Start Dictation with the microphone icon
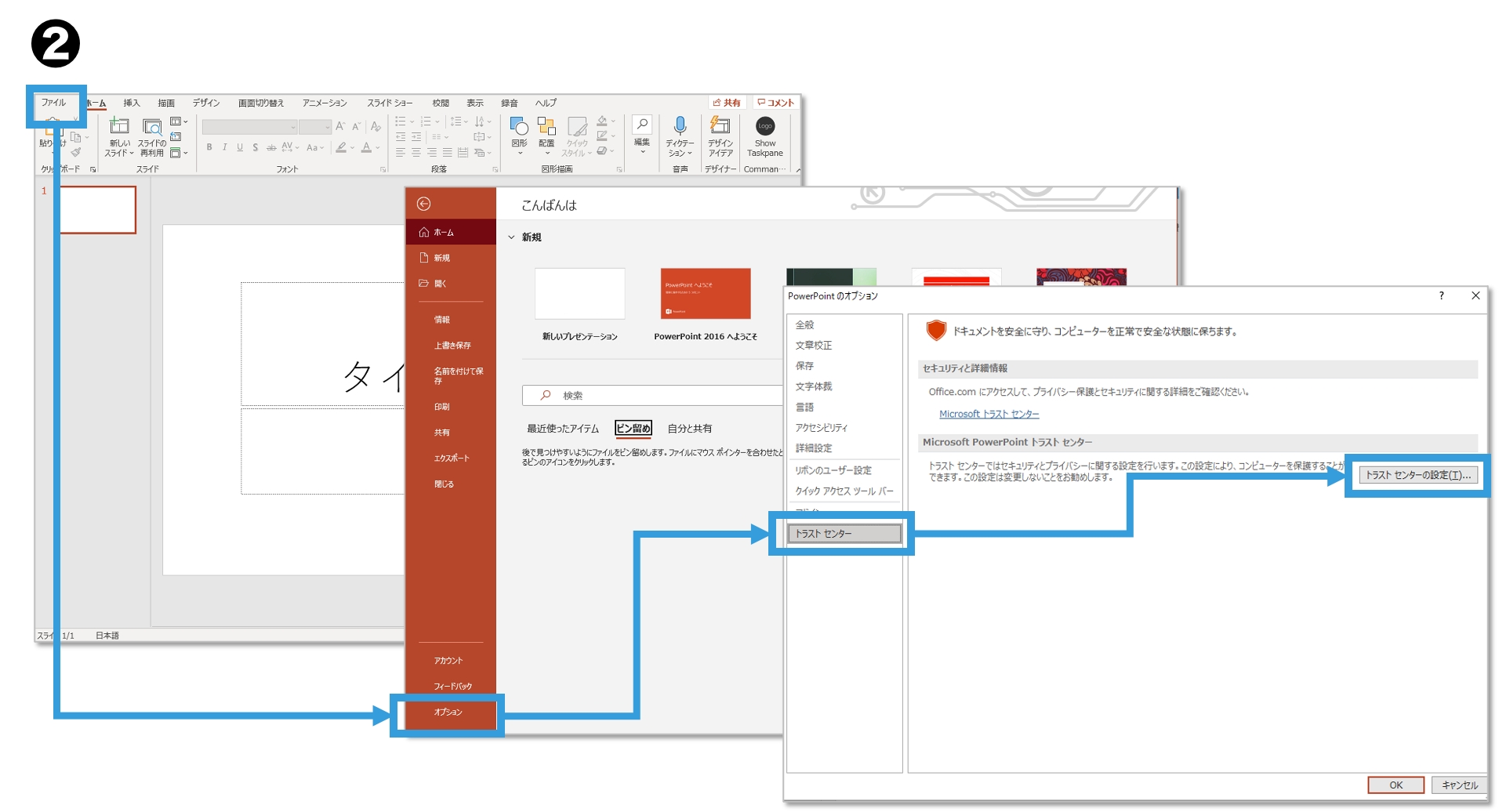1499x812 pixels. click(x=680, y=126)
